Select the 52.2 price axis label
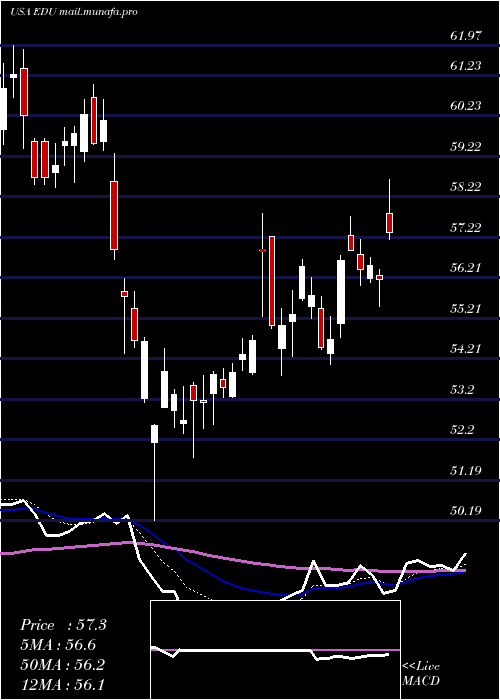The width and height of the screenshot is (500, 700). [462, 430]
